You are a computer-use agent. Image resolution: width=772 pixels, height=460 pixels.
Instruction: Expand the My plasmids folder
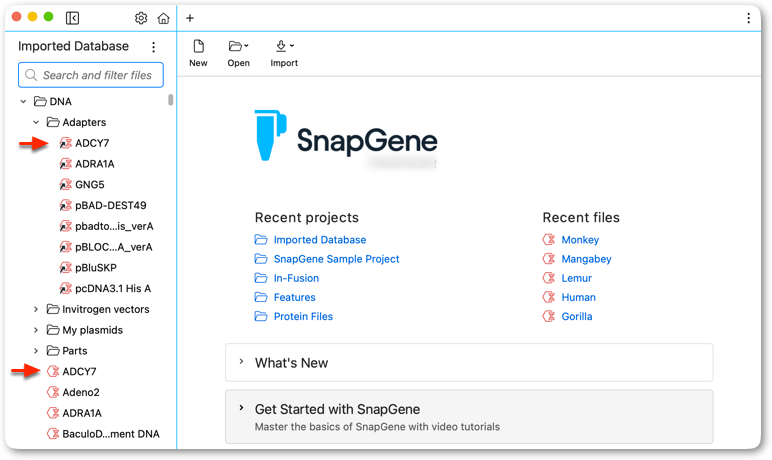pyautogui.click(x=36, y=330)
